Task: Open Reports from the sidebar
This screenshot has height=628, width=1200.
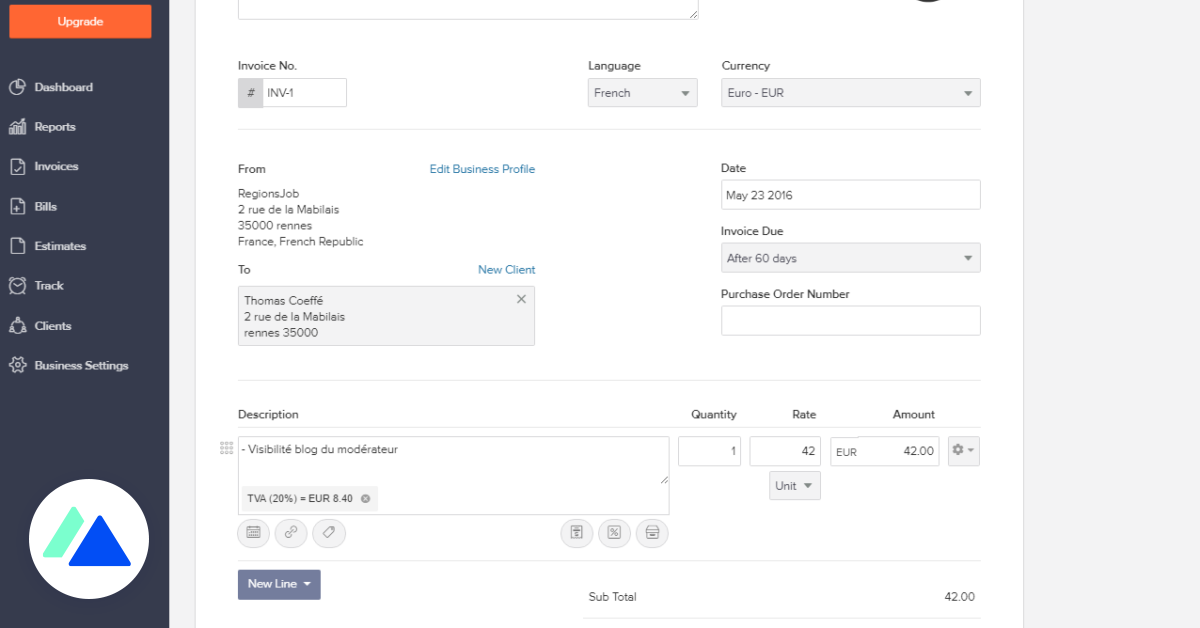Action: [55, 127]
